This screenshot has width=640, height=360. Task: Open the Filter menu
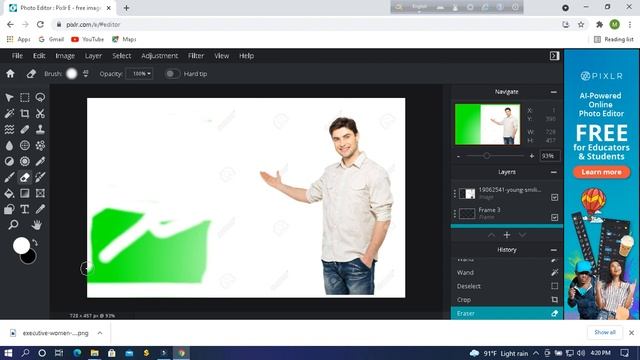[196, 56]
